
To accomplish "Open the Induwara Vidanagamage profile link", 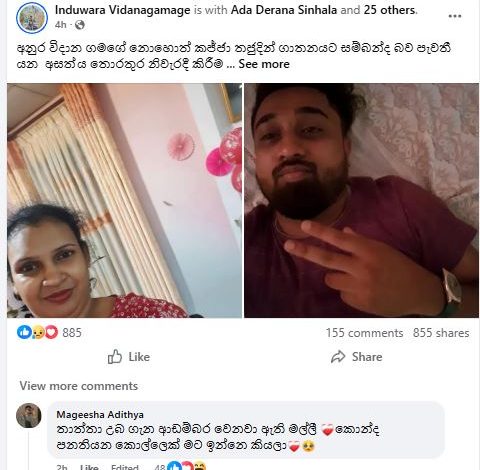I will click(x=123, y=10).
